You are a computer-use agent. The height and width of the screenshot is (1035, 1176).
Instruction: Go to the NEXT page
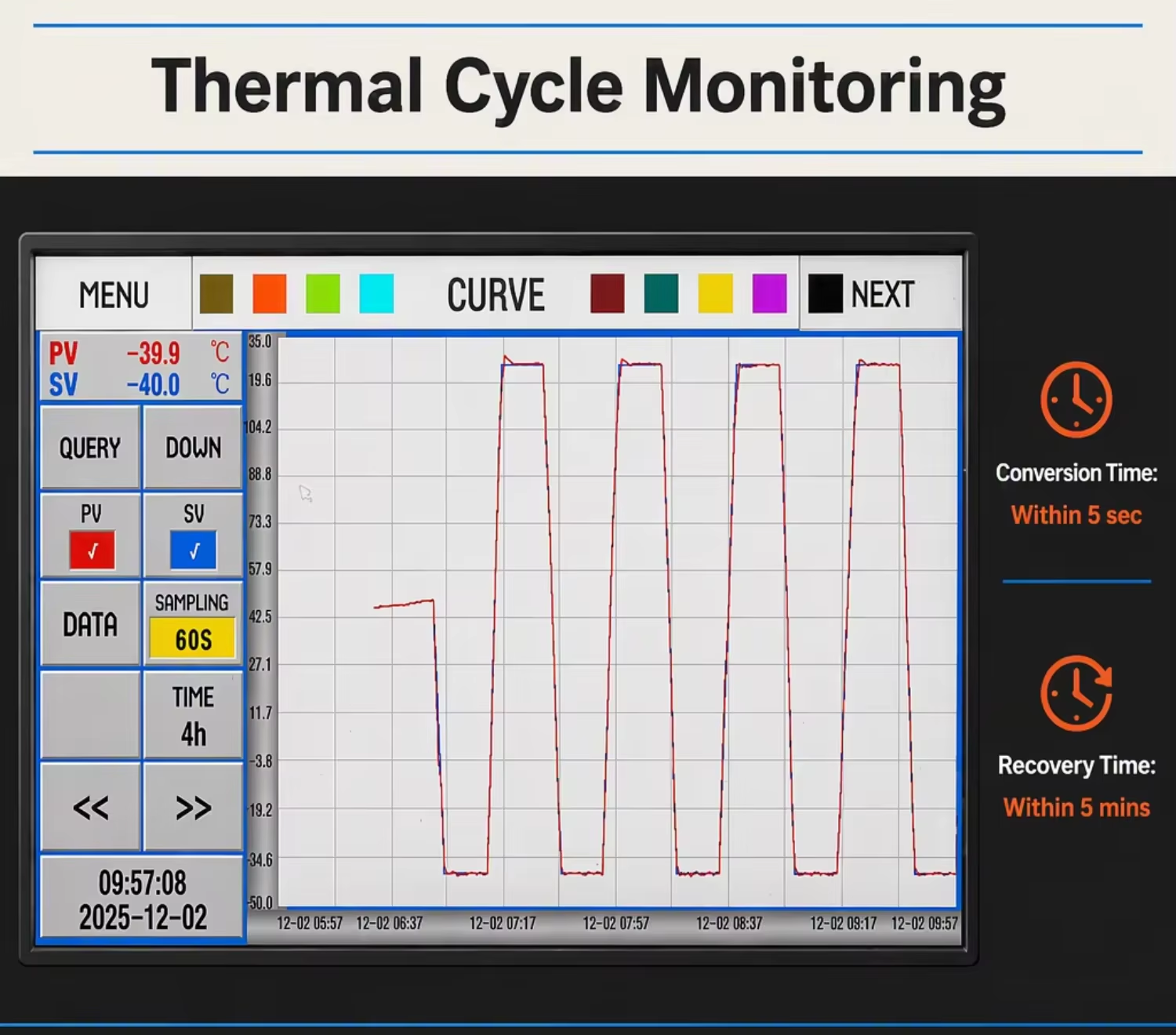click(883, 295)
